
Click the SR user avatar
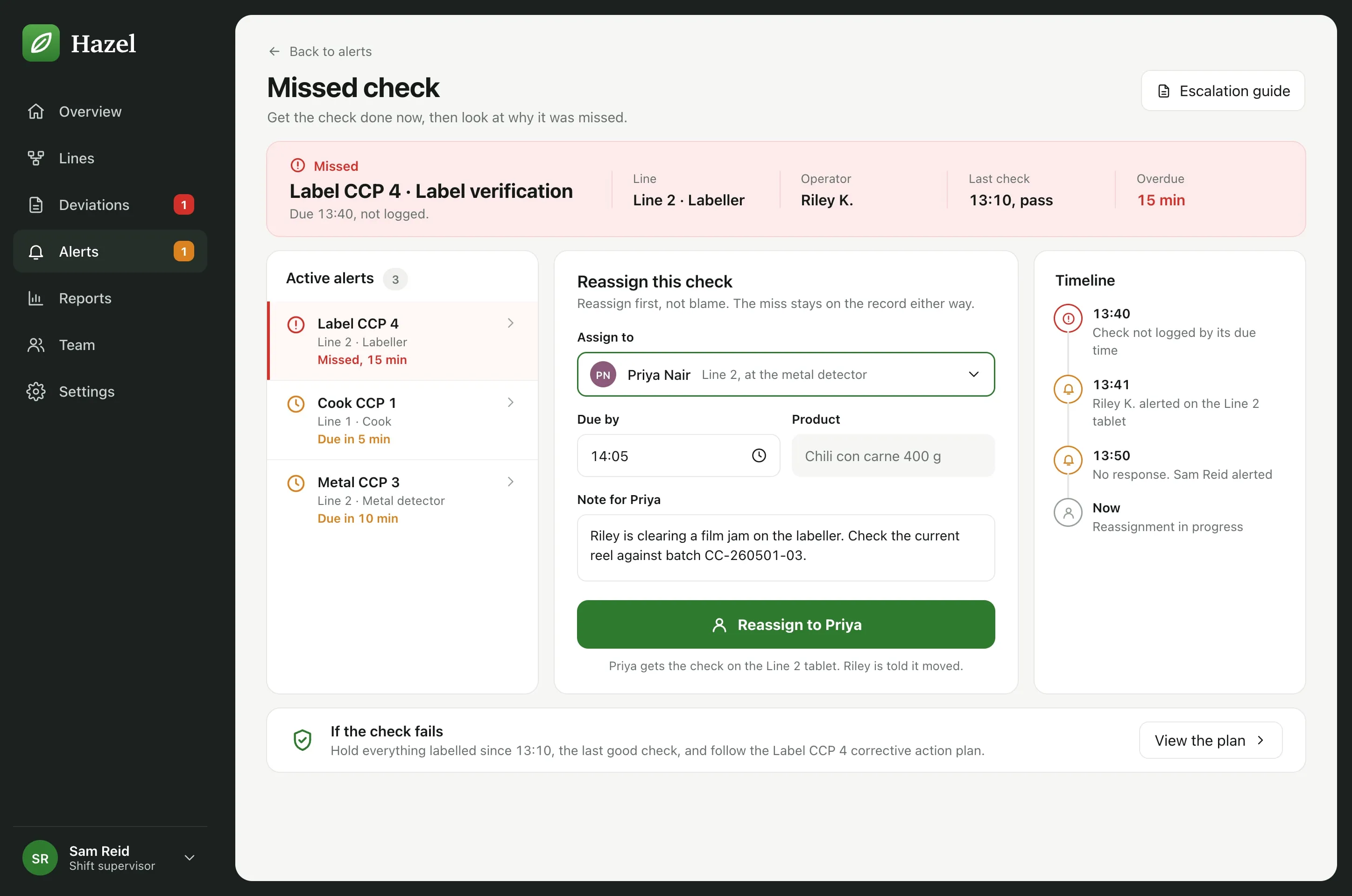coord(40,858)
